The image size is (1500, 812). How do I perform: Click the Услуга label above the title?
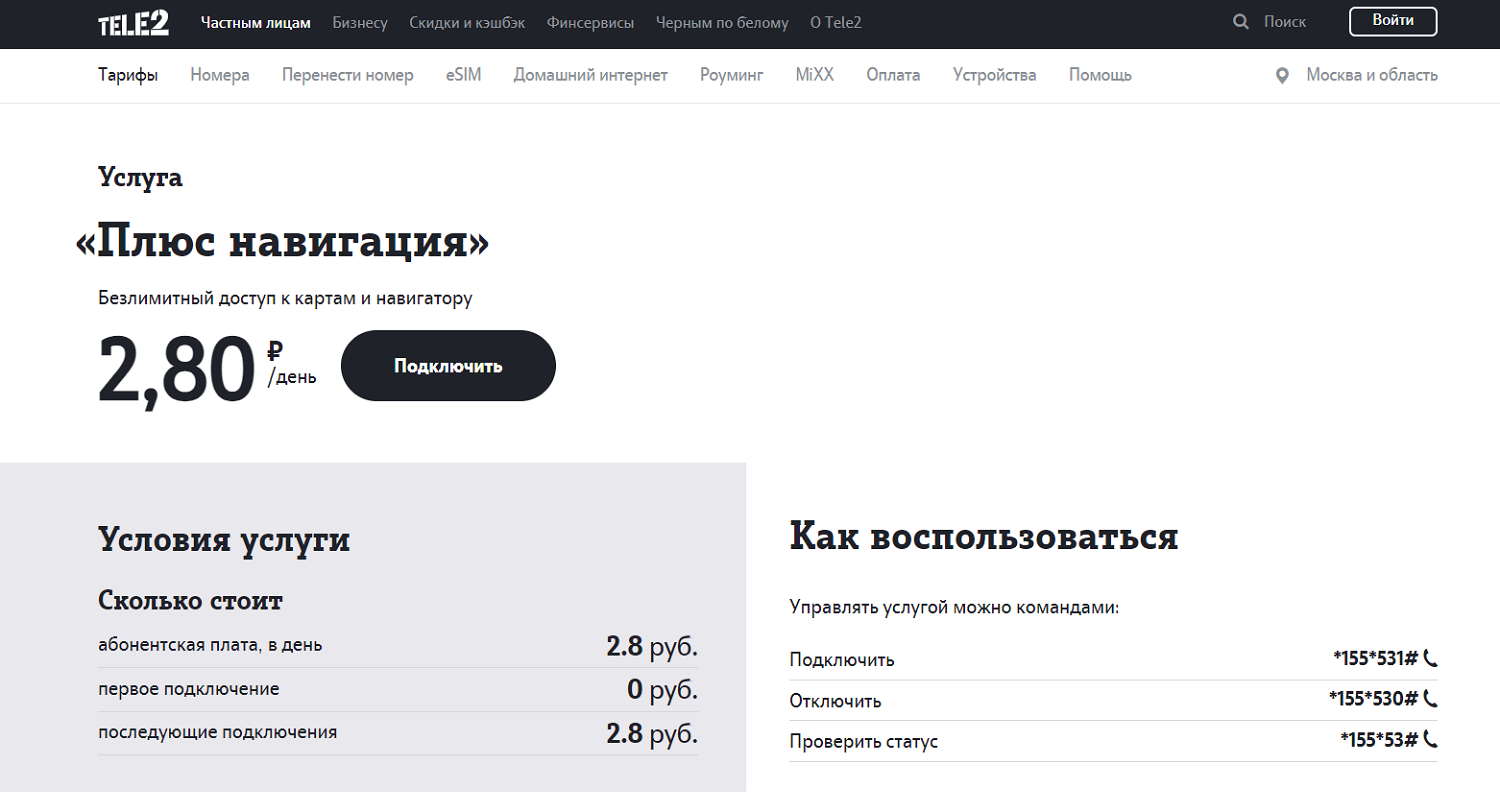click(x=140, y=178)
